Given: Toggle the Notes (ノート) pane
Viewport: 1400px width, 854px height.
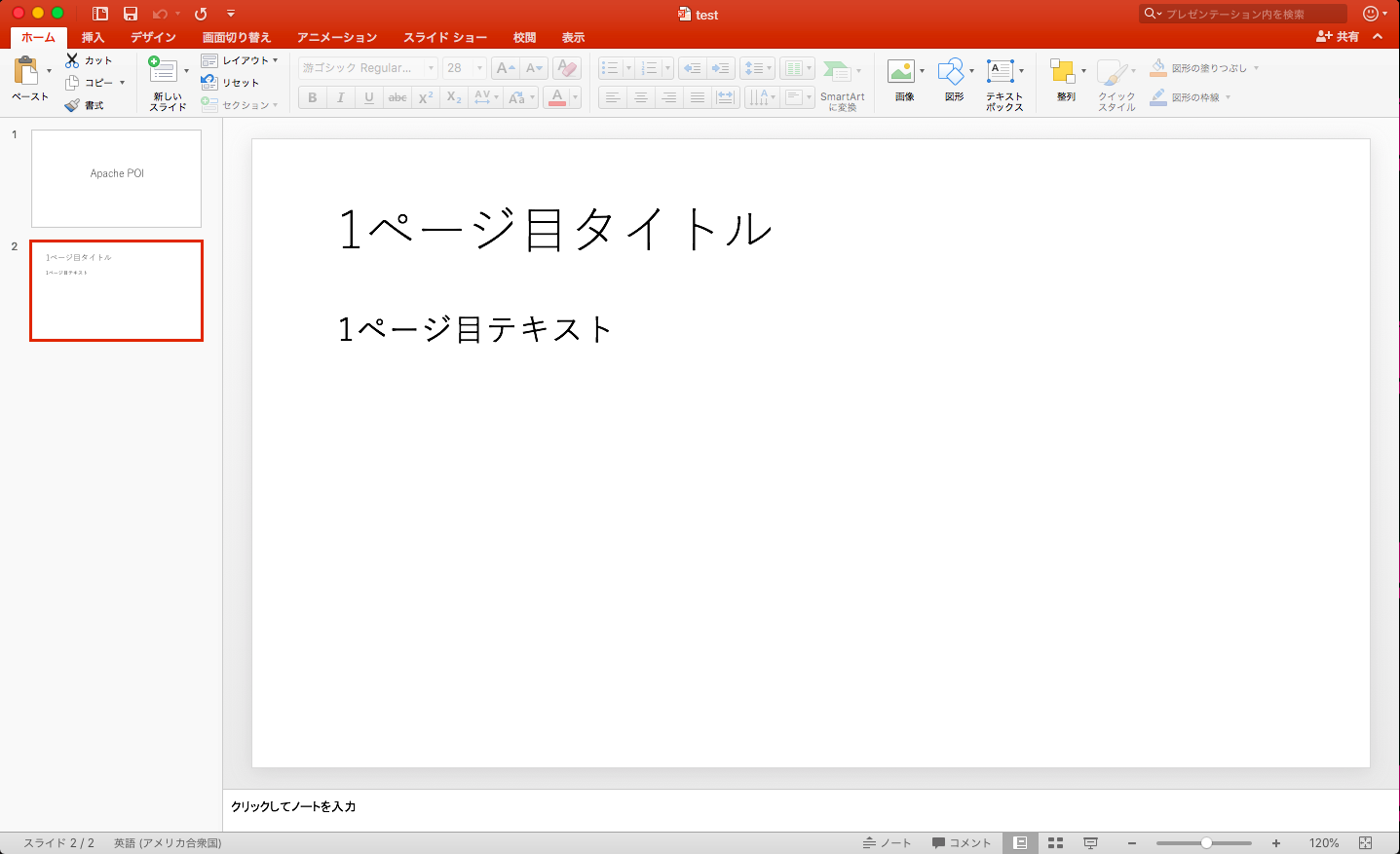Looking at the screenshot, I should [x=887, y=843].
